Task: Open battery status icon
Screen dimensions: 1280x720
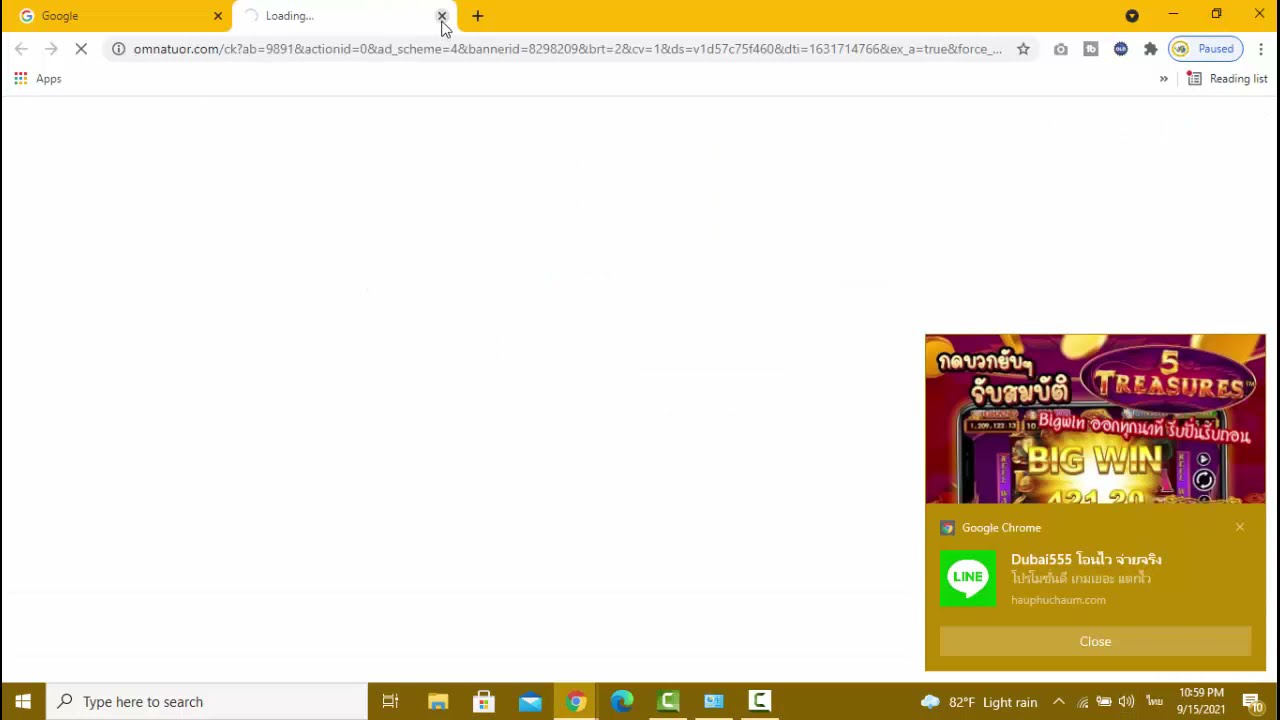Action: 1104,702
